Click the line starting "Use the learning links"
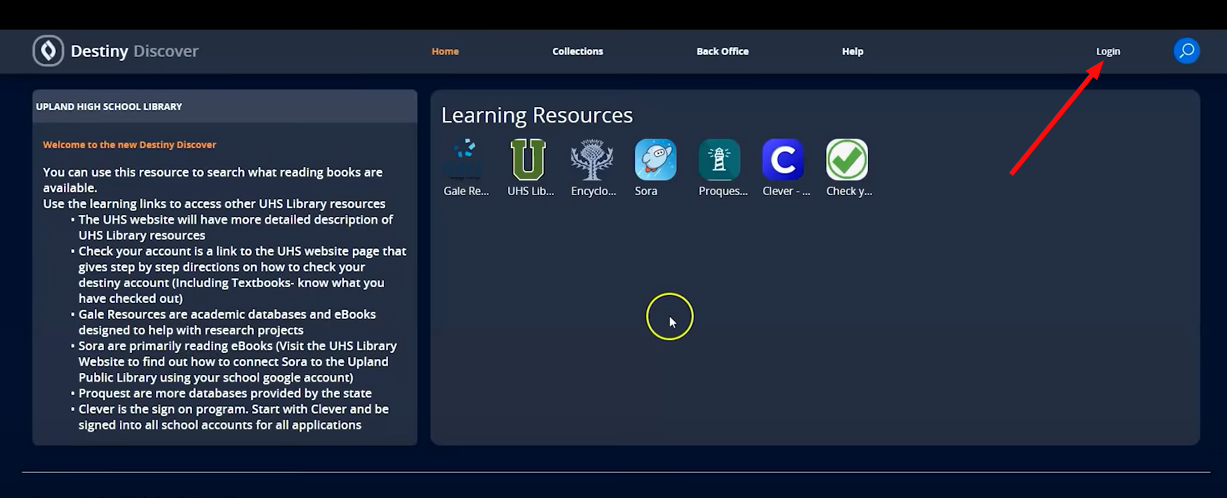Viewport: 1227px width, 498px height. pyautogui.click(x=214, y=204)
